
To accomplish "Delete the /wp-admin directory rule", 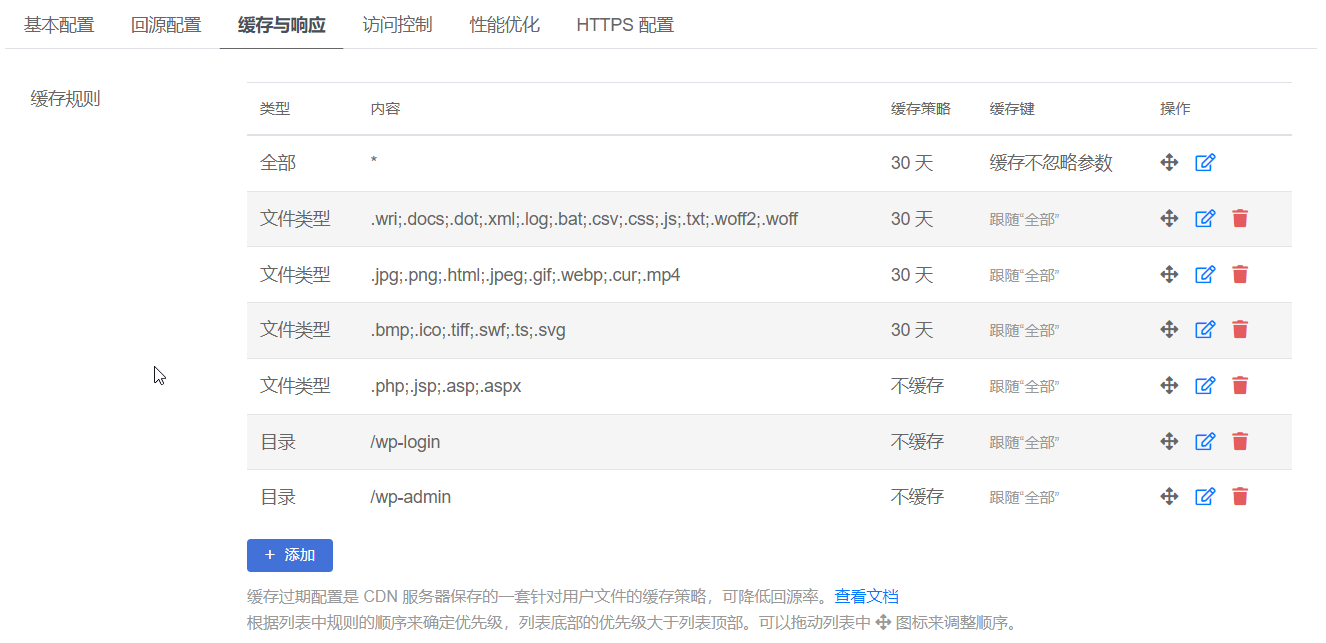I will 1240,497.
